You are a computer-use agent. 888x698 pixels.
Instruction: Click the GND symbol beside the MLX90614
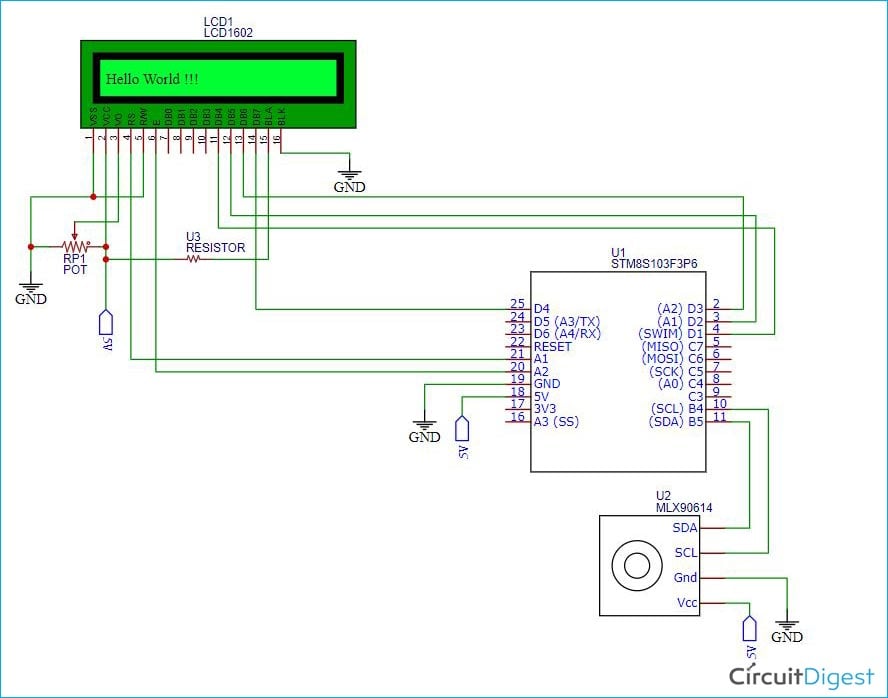[x=786, y=623]
